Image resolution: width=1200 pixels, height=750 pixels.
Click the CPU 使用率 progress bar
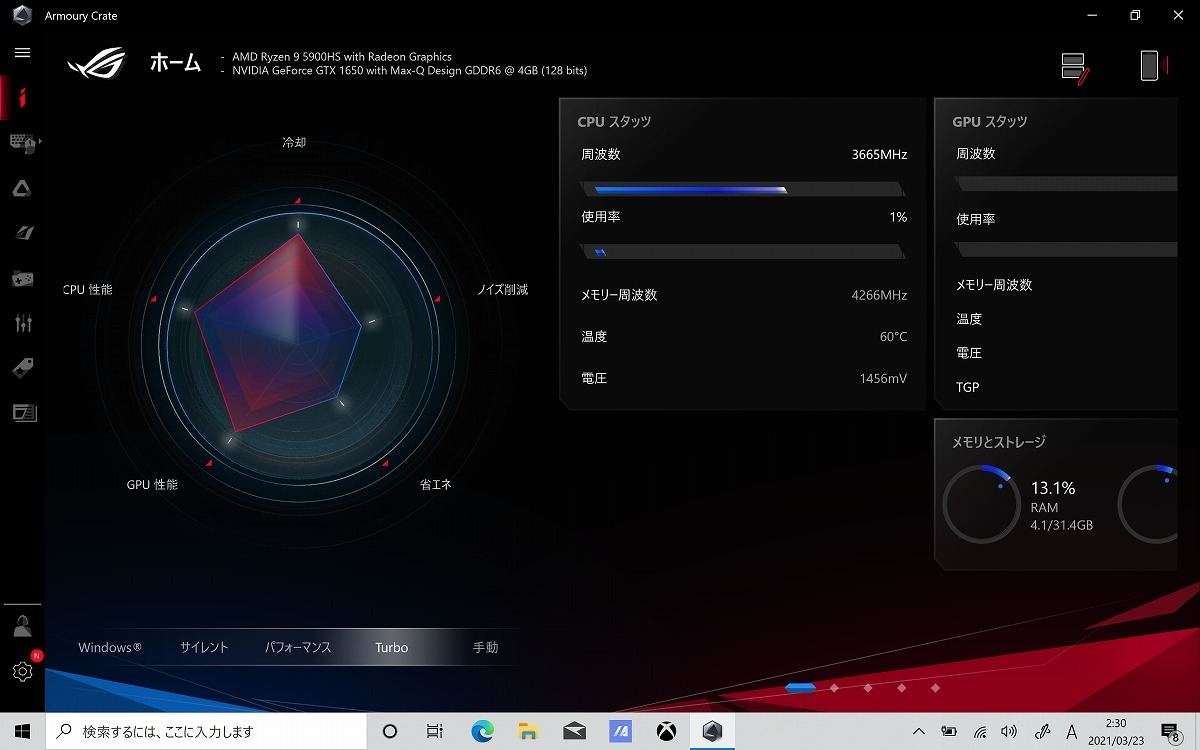click(744, 252)
